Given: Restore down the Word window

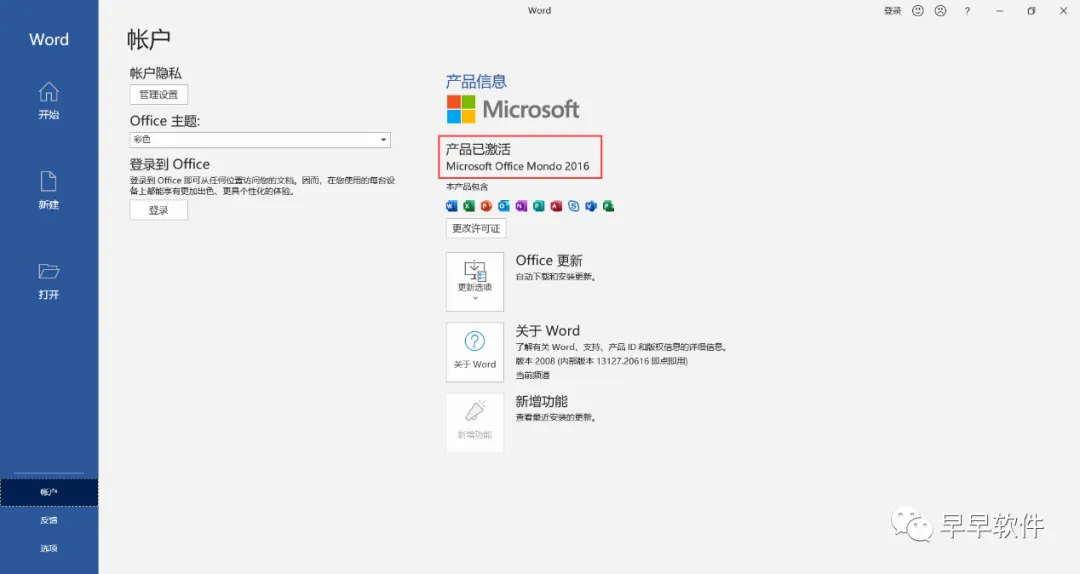Looking at the screenshot, I should click(1031, 11).
